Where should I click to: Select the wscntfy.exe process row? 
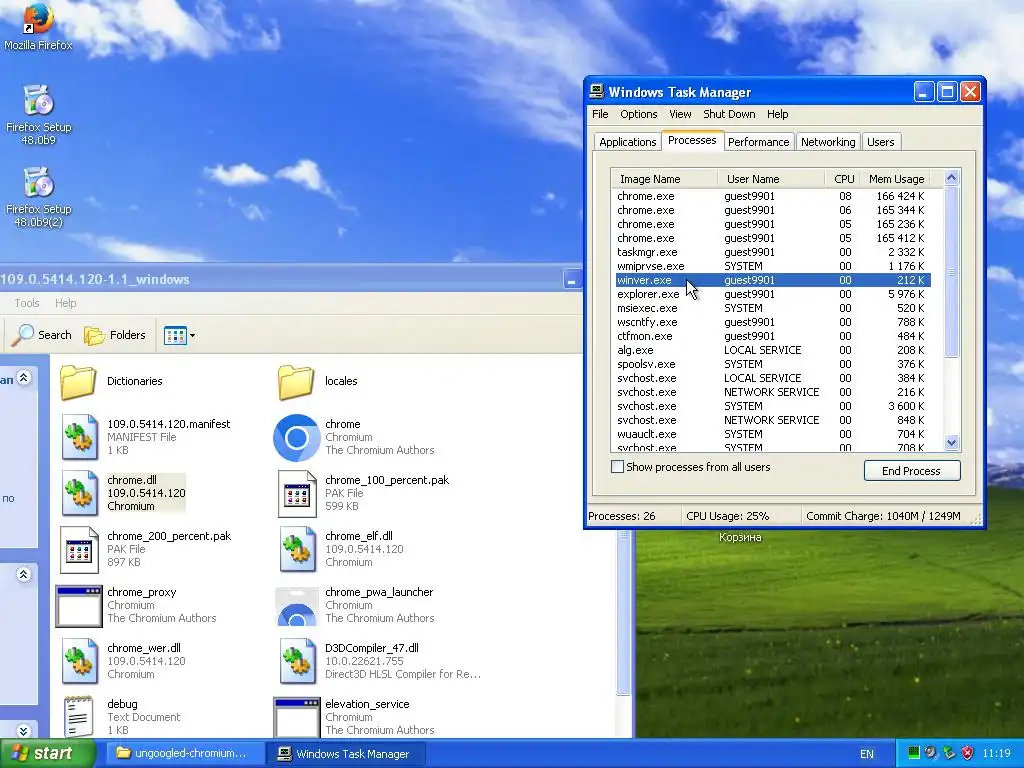[773, 322]
